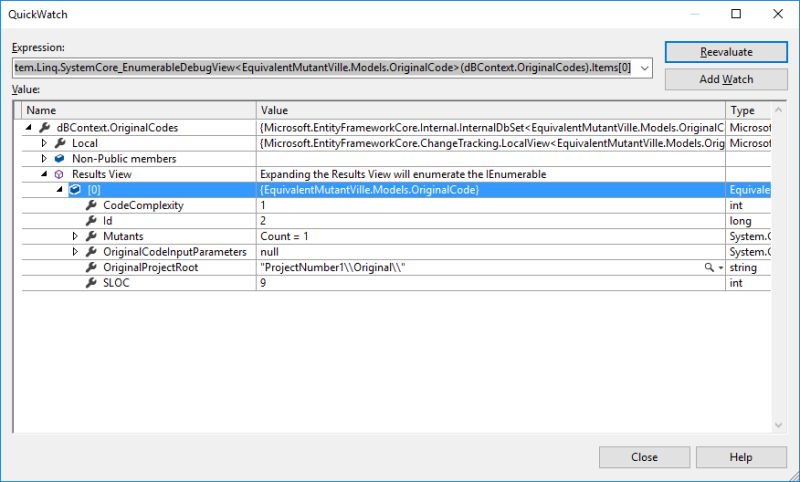This screenshot has width=800, height=482.
Task: Click the Results View purple icon
Action: click(59, 174)
